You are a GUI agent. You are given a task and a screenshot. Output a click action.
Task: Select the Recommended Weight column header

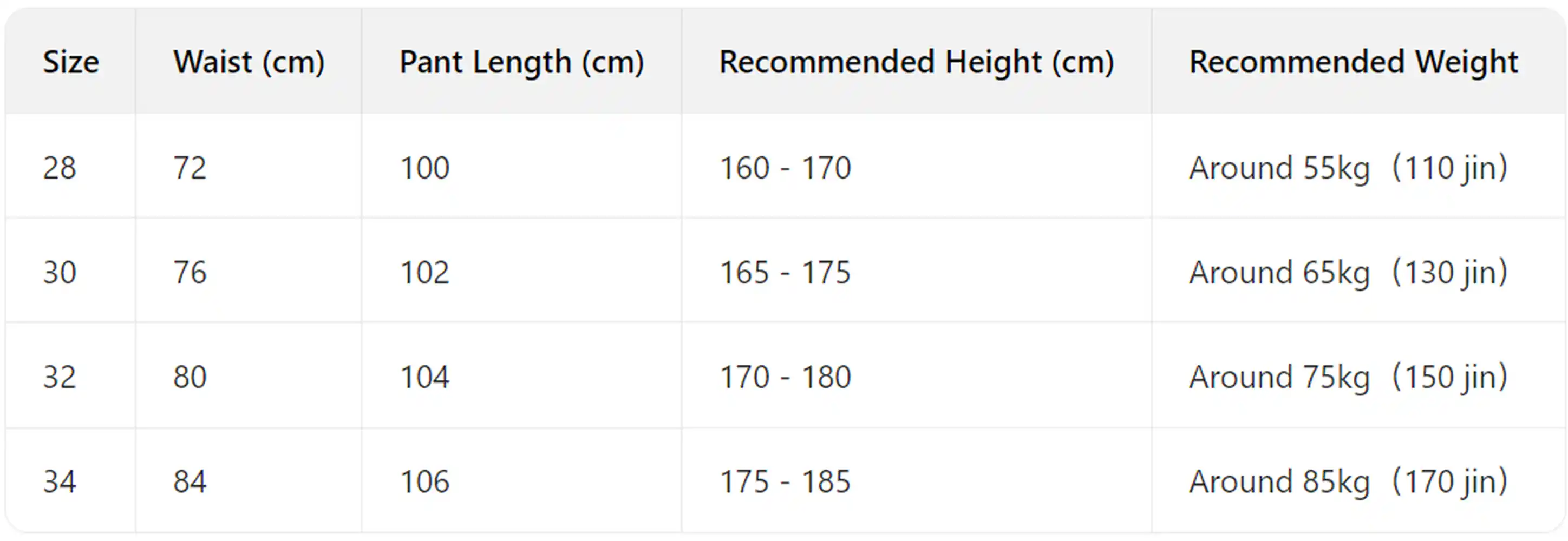tap(1354, 62)
